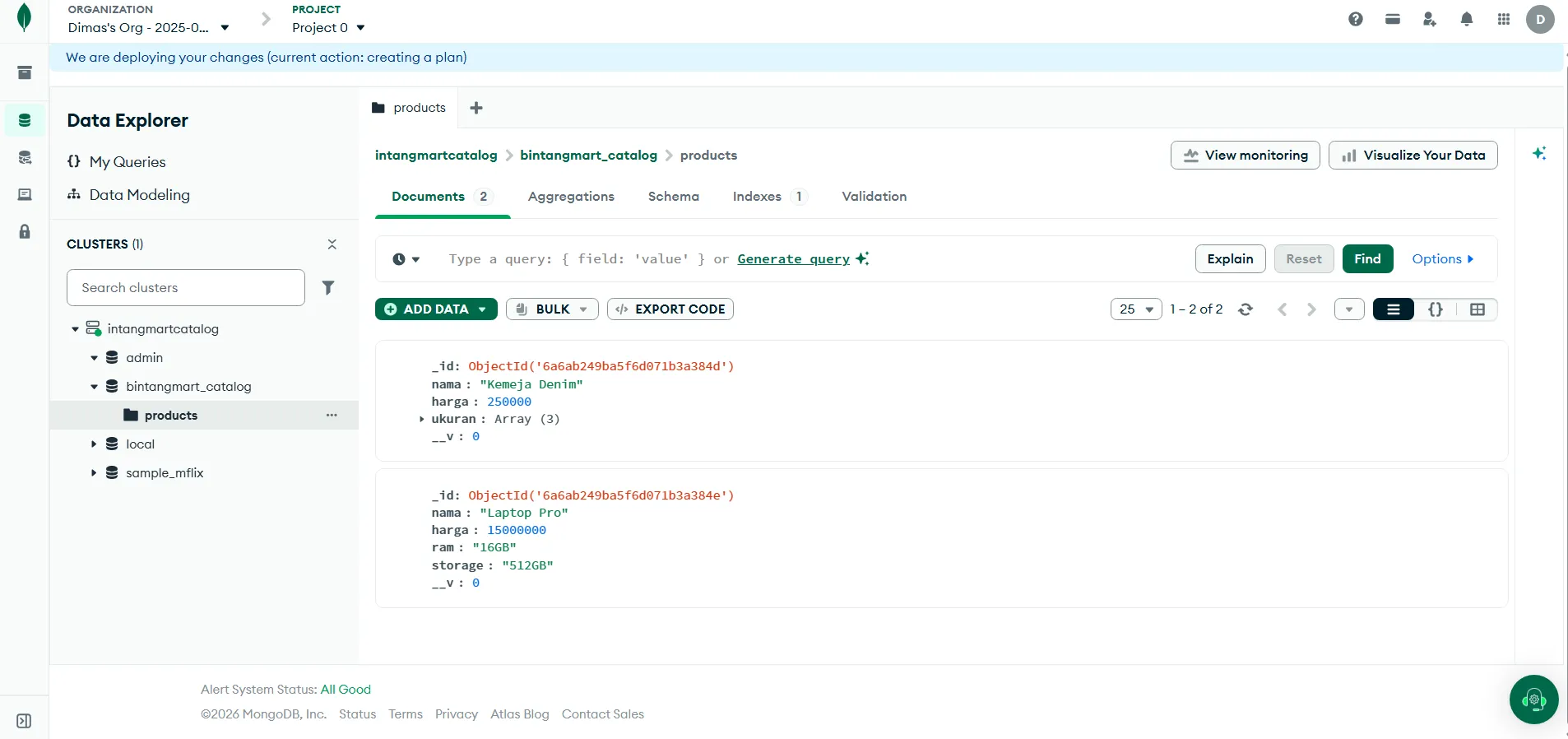Screen dimensions: 1568x739
Task: Open the lock security icon in sidebar
Action: click(x=25, y=231)
